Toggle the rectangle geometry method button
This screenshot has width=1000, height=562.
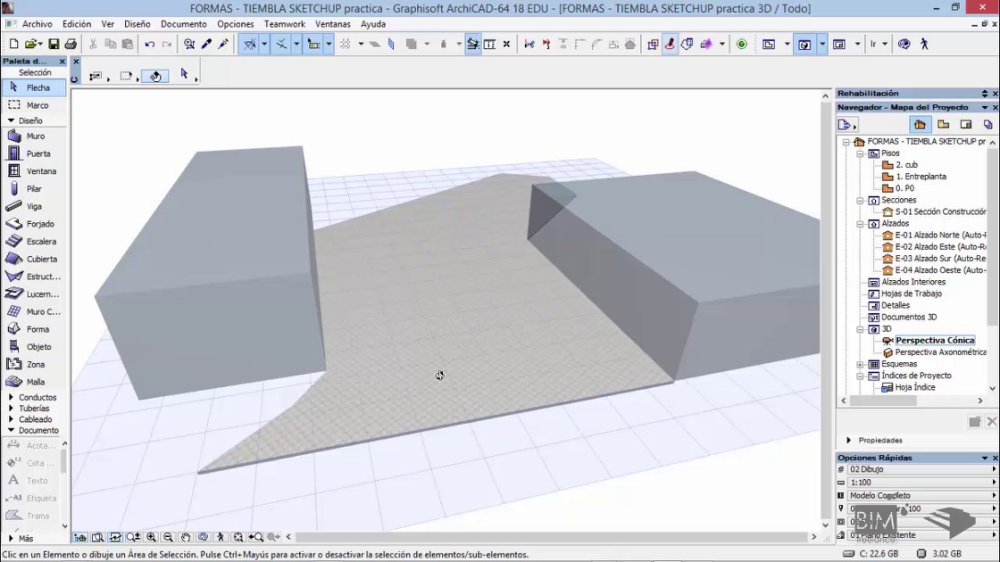(126, 76)
